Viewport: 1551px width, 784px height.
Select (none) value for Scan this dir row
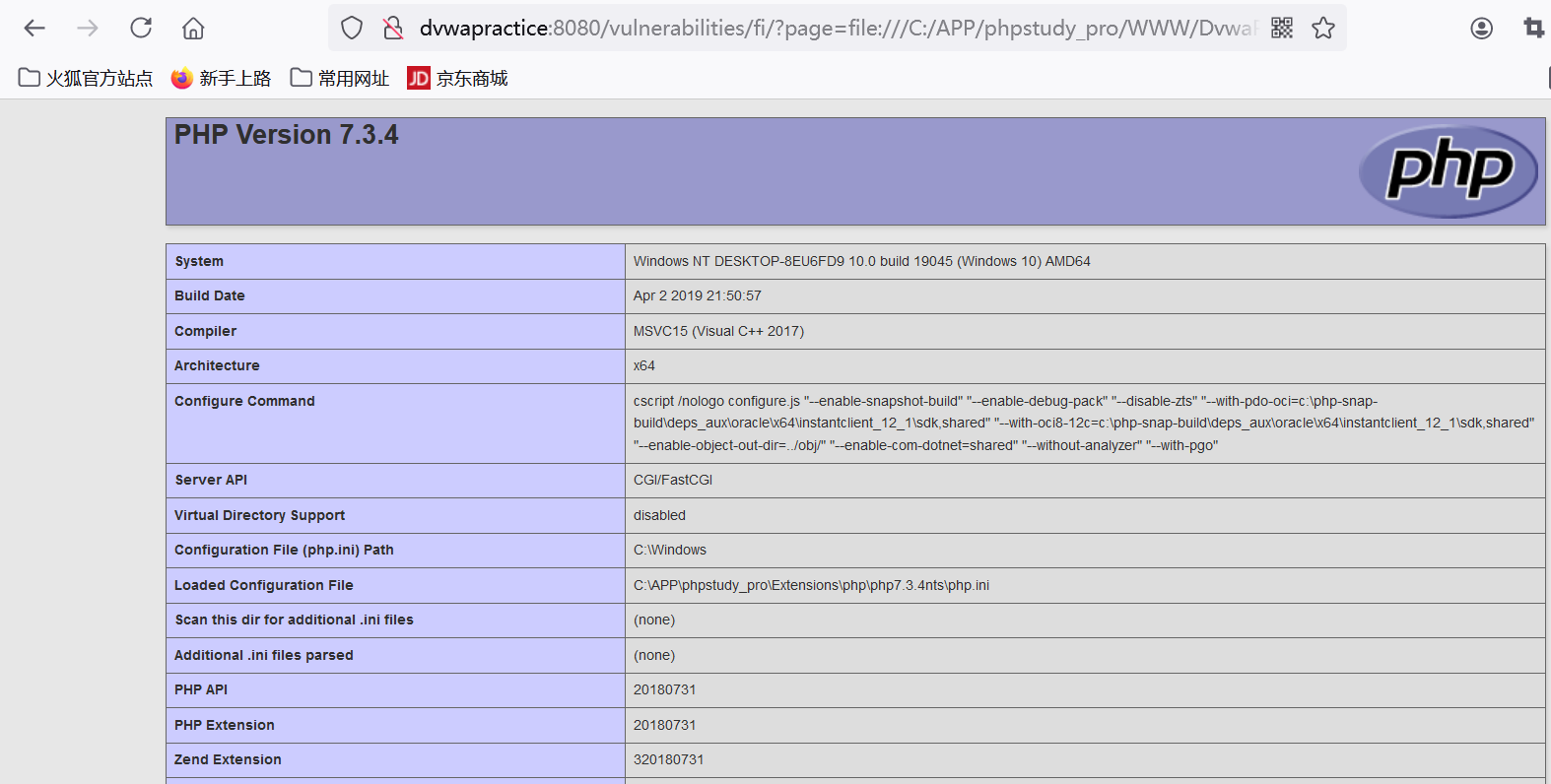pos(654,620)
